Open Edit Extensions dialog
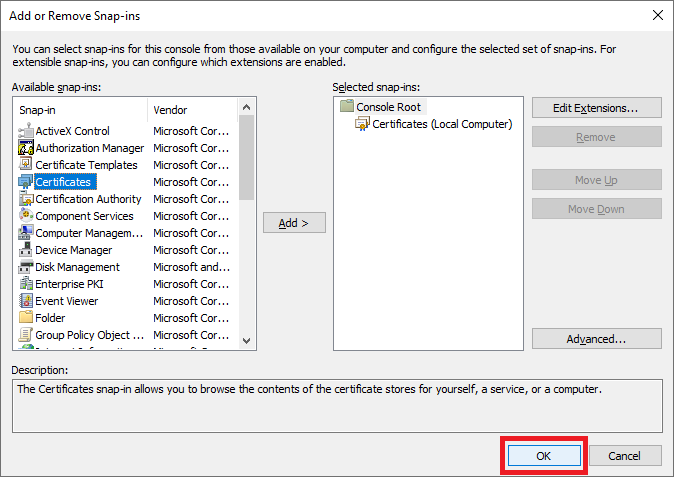Screen dimensions: 674x477 coord(596,107)
